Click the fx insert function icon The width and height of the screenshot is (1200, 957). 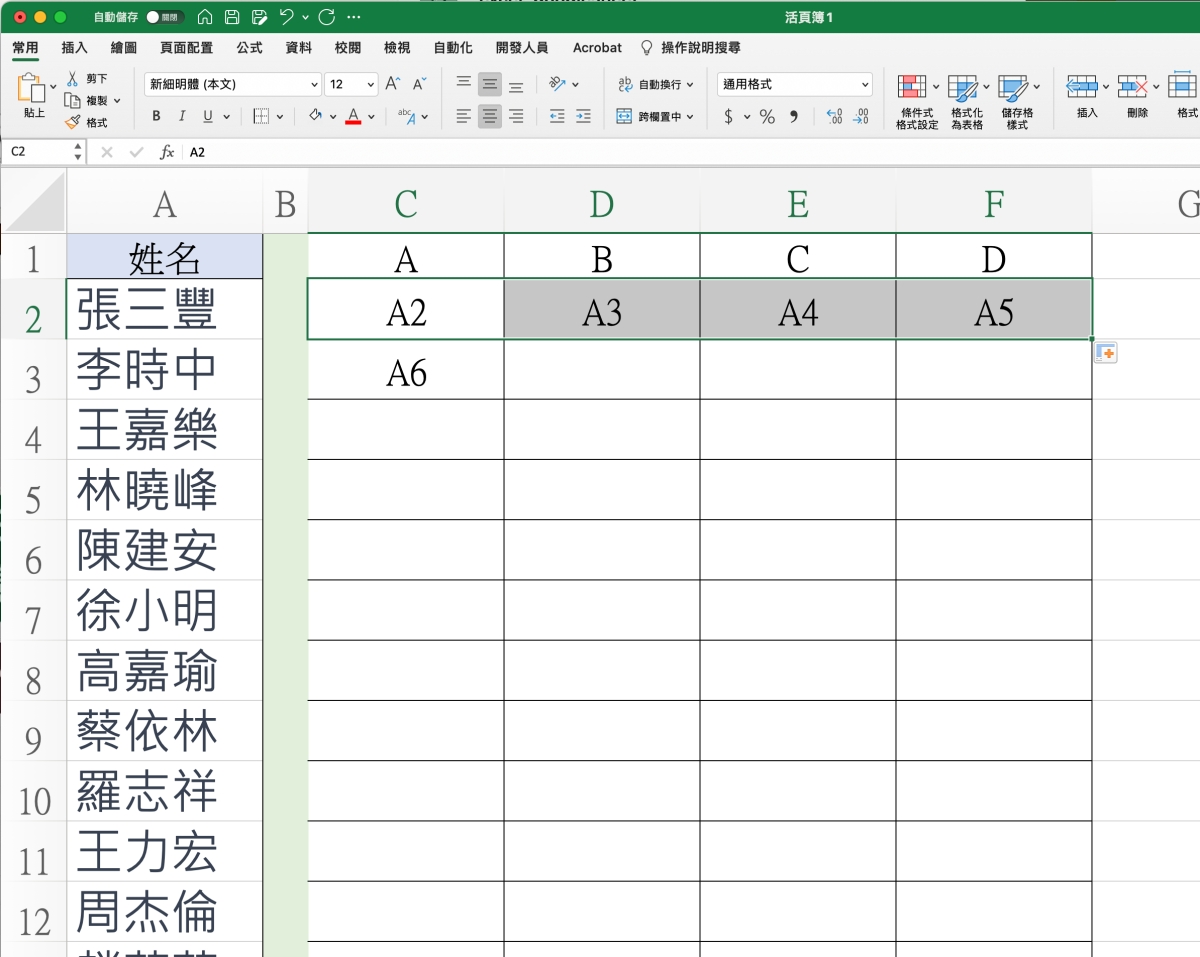(167, 152)
